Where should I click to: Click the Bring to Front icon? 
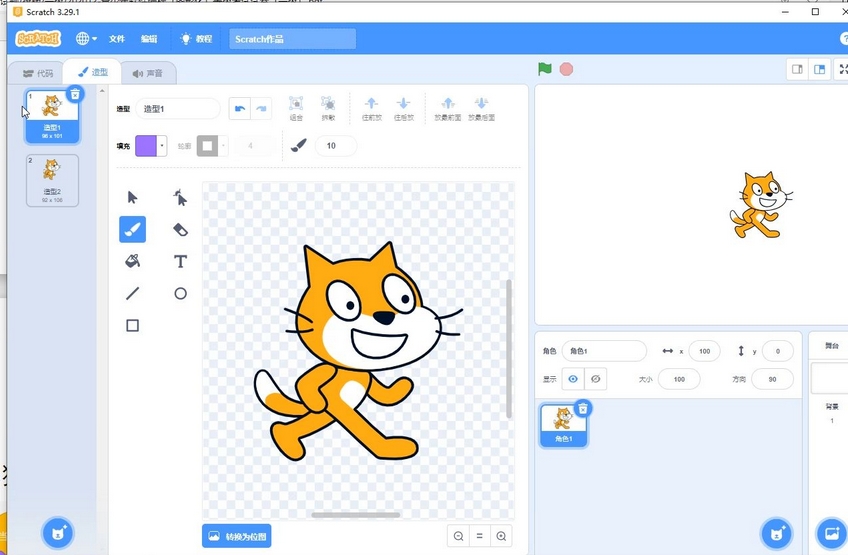(448, 108)
